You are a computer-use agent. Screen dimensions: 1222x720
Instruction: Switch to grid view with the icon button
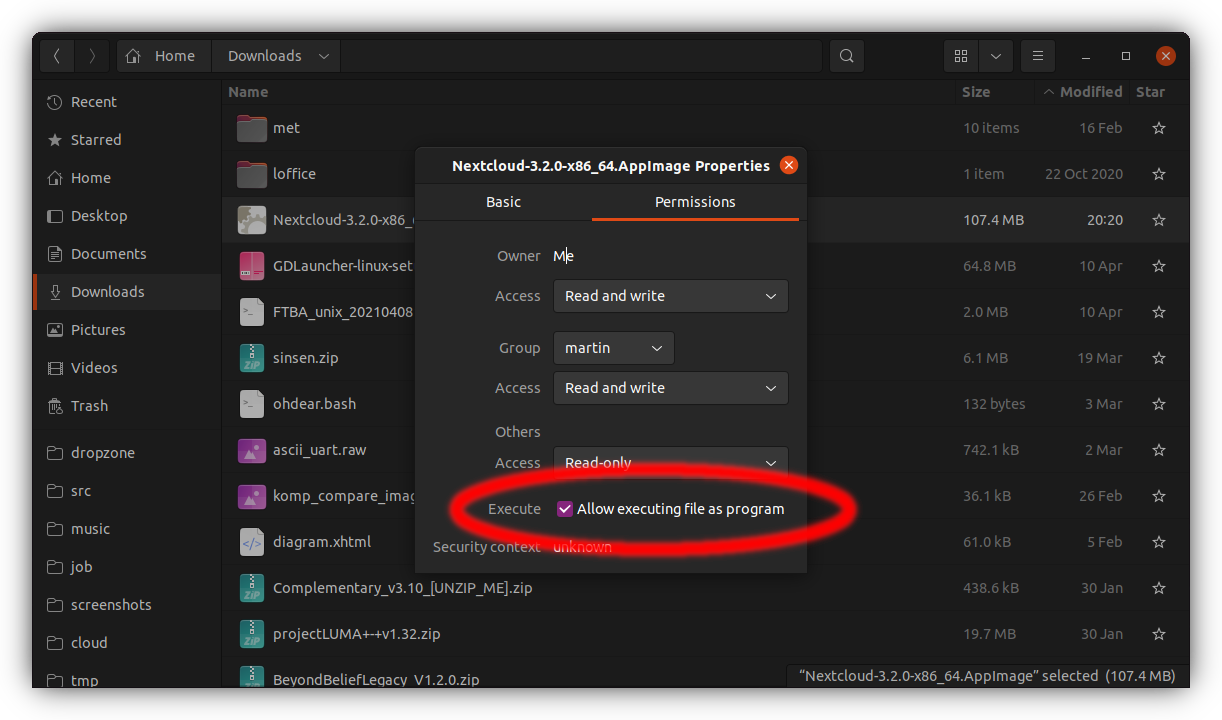[961, 56]
